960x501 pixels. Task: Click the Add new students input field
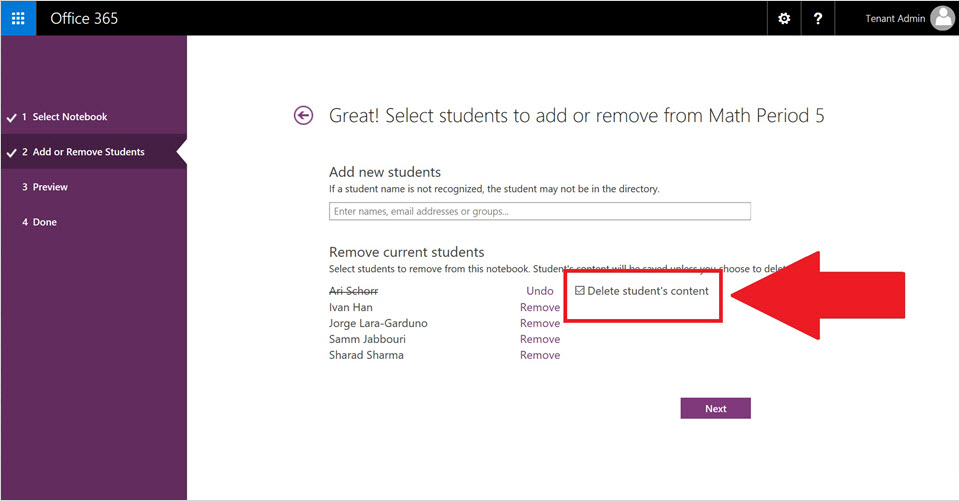coord(540,211)
